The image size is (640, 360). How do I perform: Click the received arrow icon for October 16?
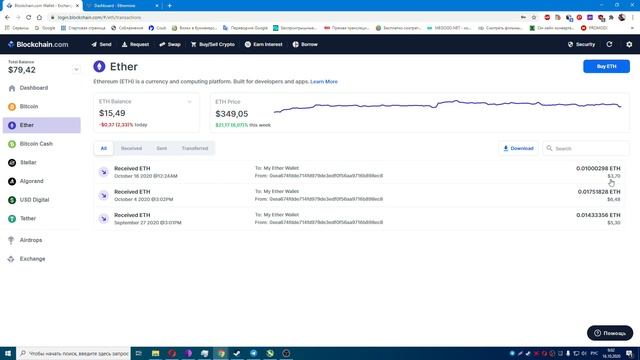point(104,172)
